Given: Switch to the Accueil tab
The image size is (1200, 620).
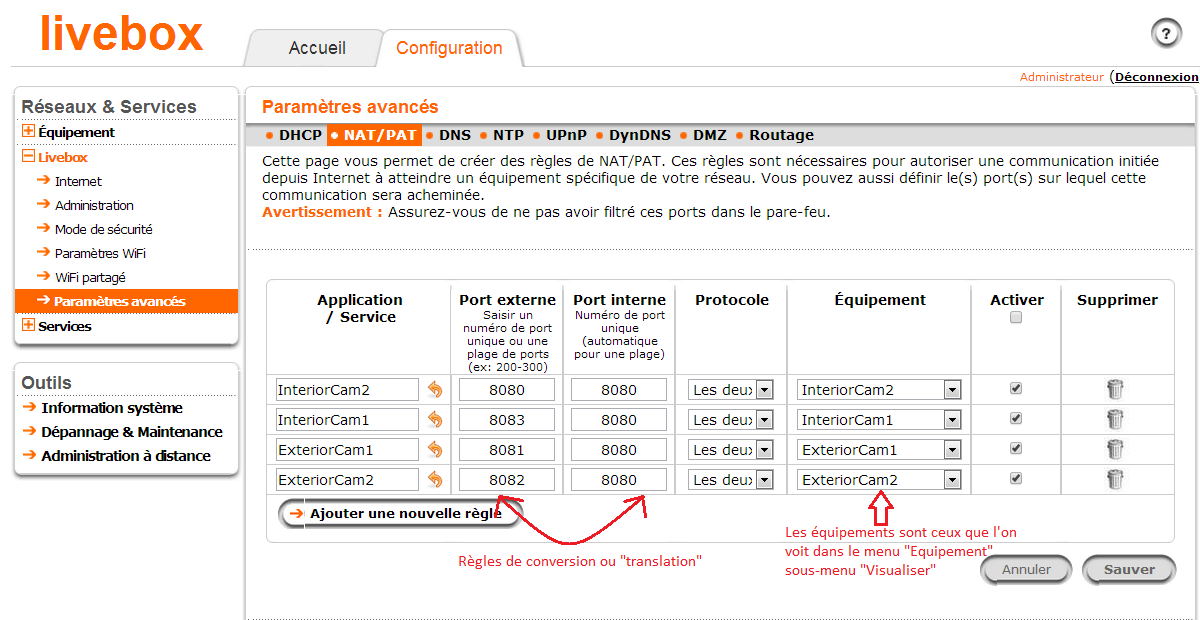Looking at the screenshot, I should [x=317, y=48].
